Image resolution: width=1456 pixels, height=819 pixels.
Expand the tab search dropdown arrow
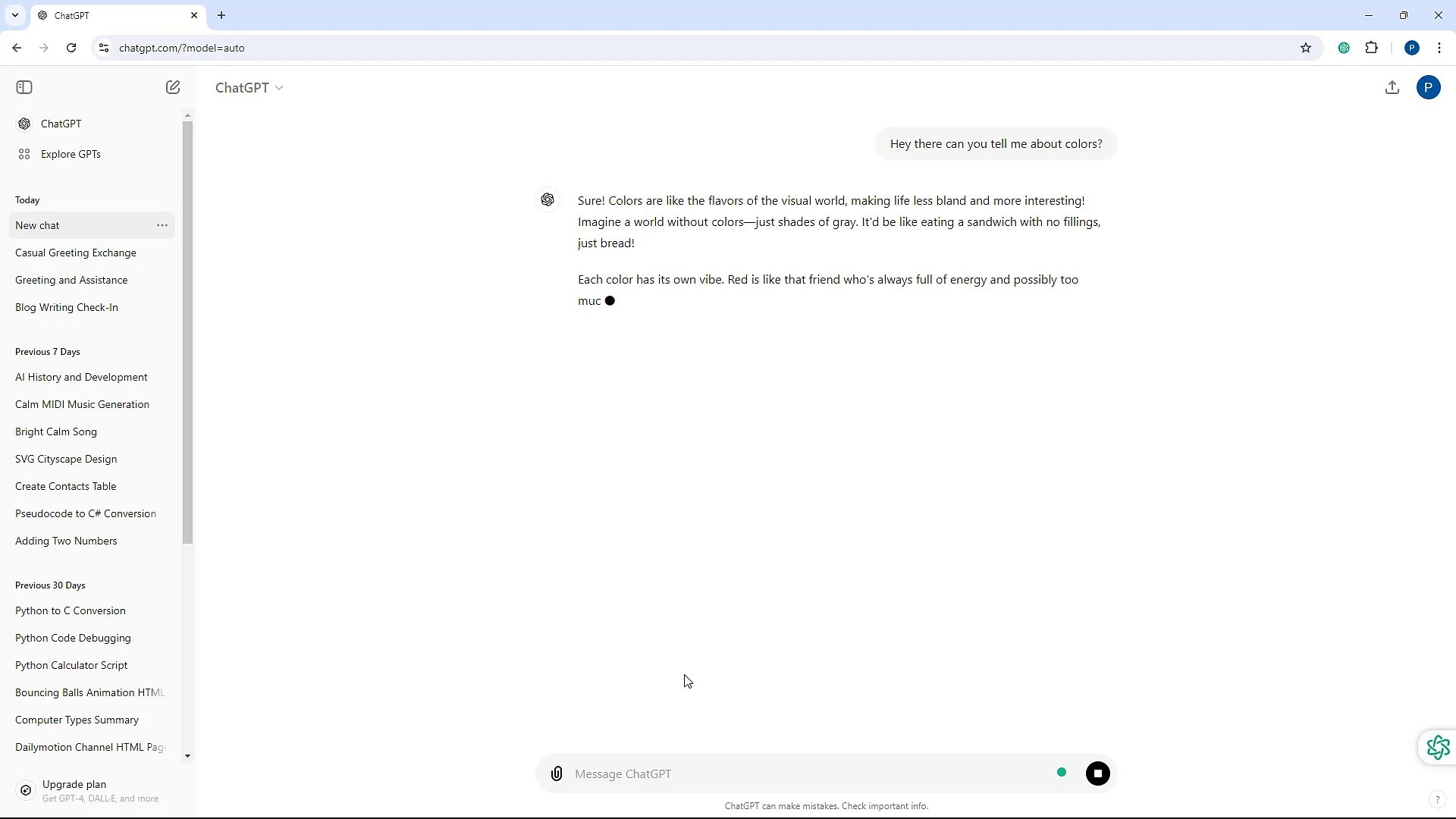(x=15, y=15)
